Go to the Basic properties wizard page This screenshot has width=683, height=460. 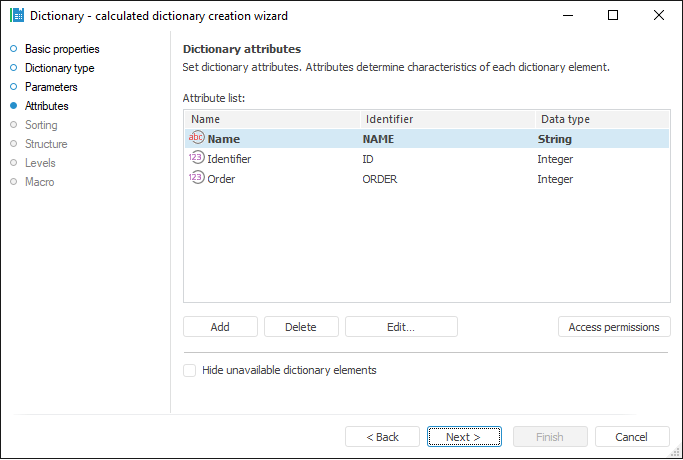[62, 49]
